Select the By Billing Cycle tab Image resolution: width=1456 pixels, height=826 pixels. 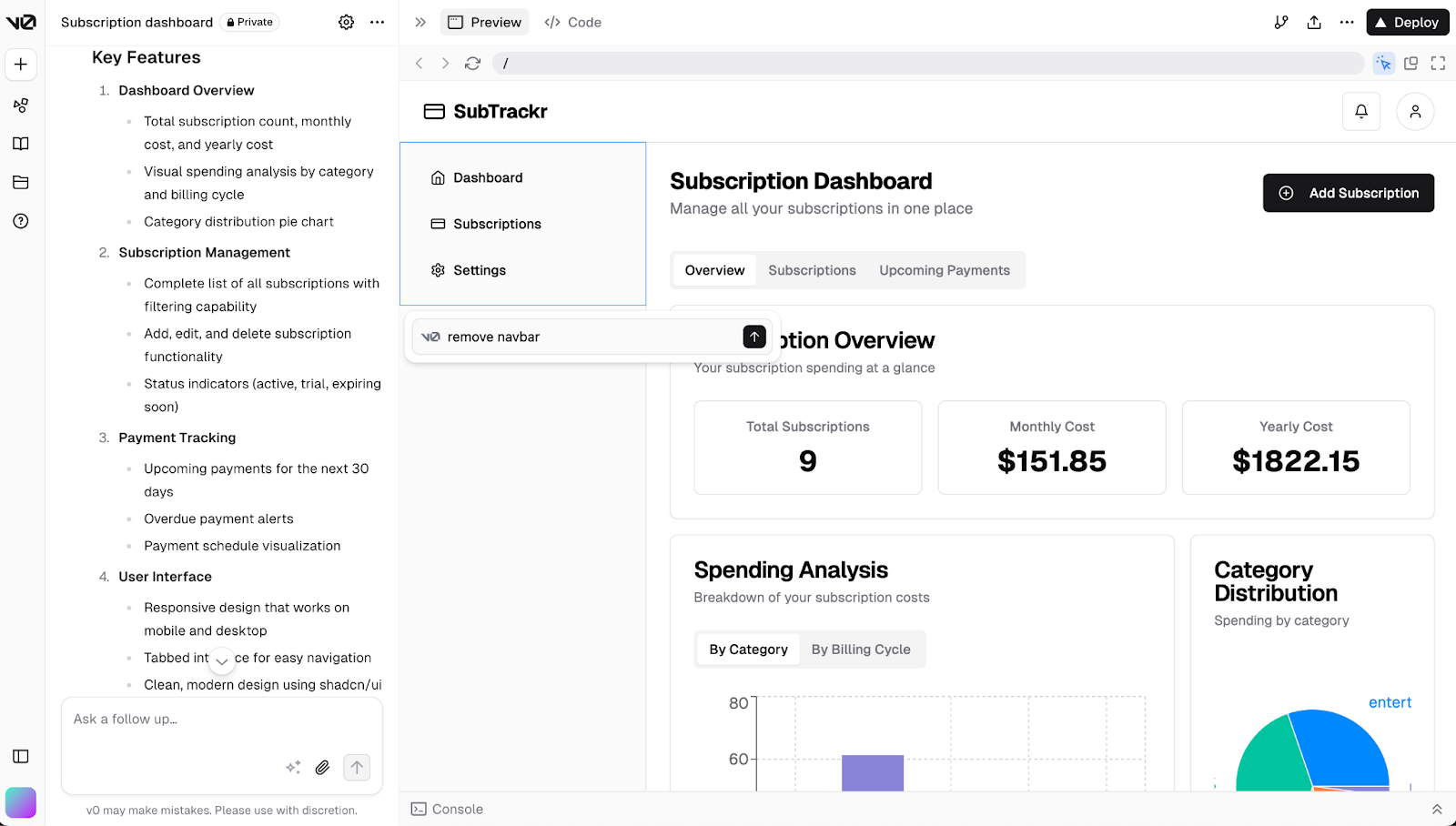pyautogui.click(x=861, y=650)
